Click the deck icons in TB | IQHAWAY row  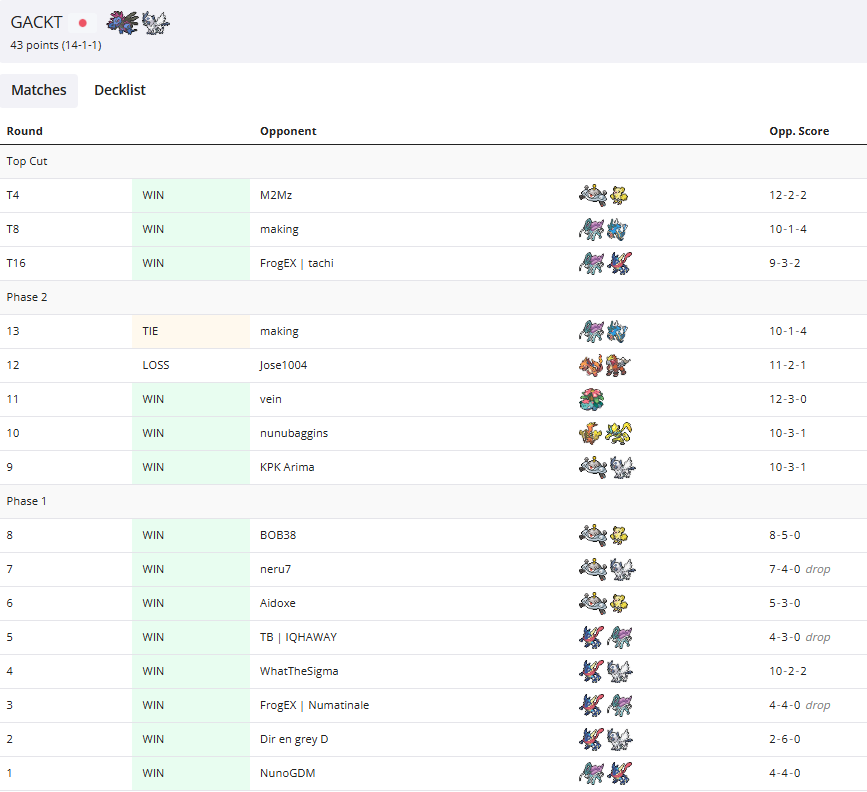[605, 637]
